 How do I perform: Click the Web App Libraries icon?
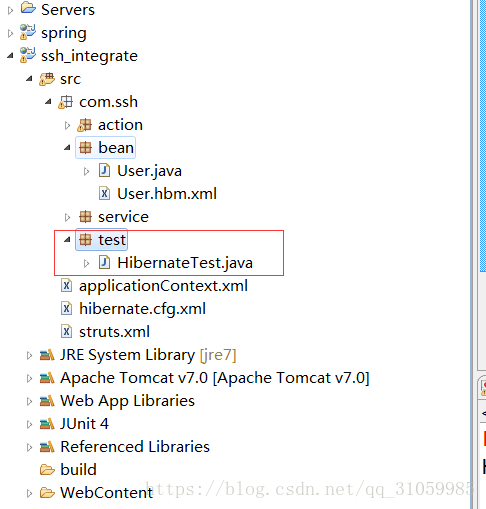point(47,401)
